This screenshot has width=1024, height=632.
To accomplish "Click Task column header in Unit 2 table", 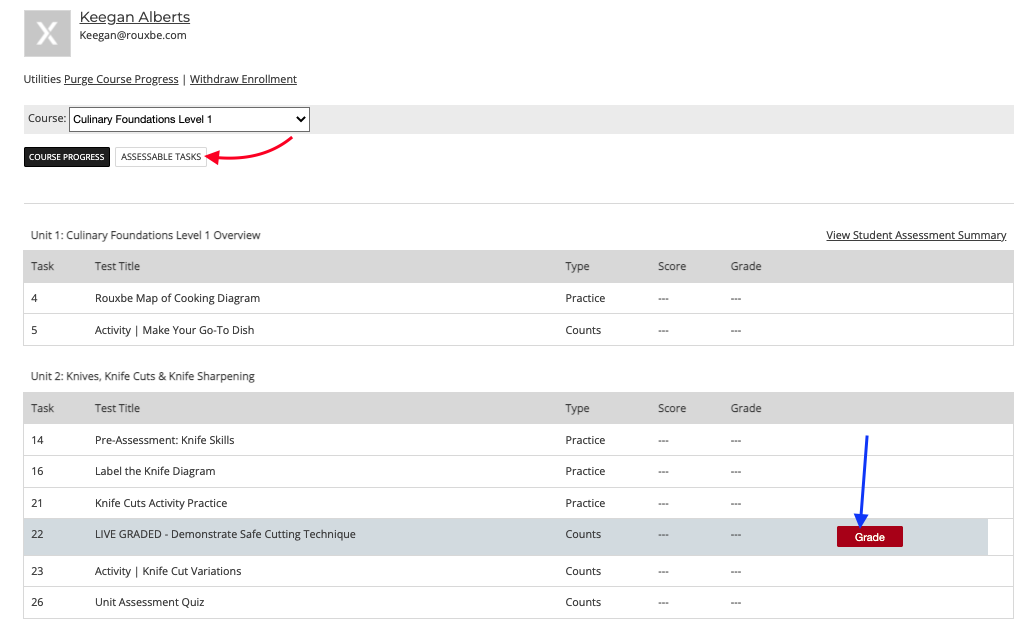I will coord(42,408).
